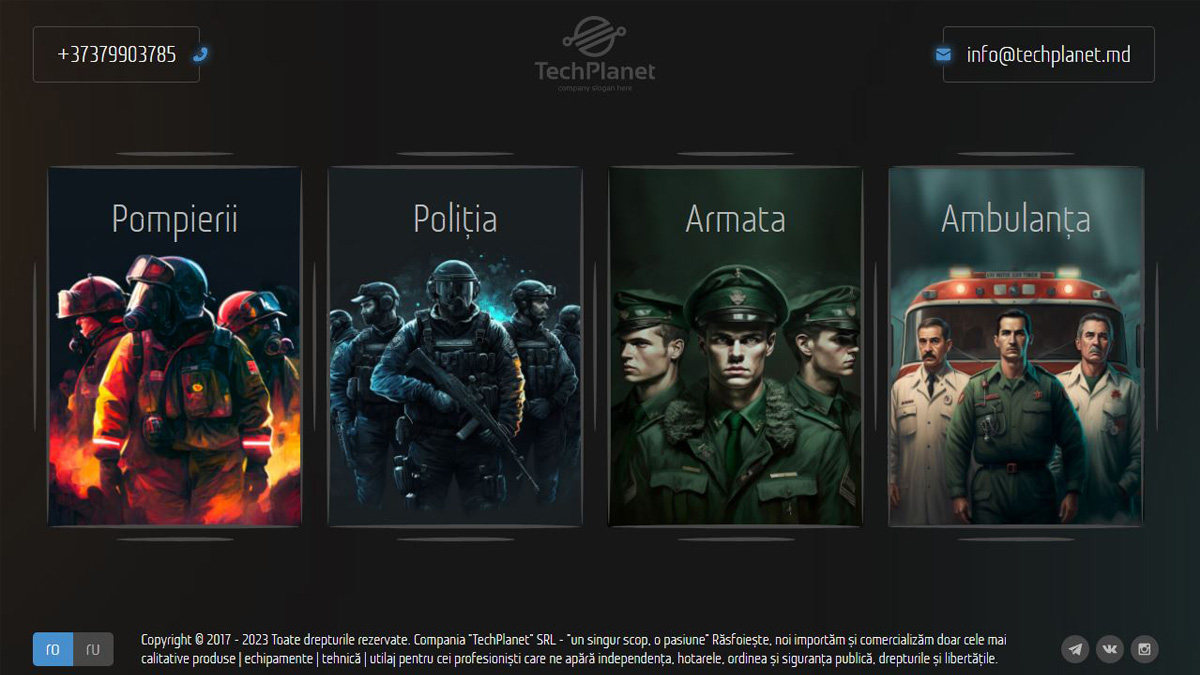Click the blue phone handset icon
This screenshot has height=675, width=1200.
[x=200, y=54]
